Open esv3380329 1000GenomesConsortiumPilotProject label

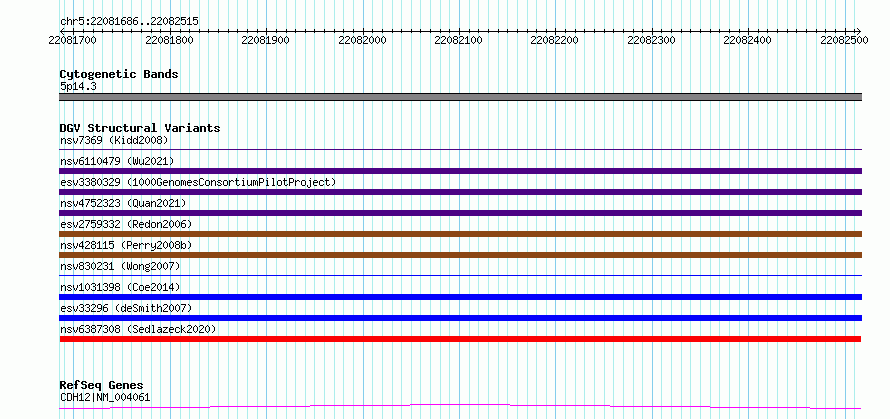(x=198, y=182)
